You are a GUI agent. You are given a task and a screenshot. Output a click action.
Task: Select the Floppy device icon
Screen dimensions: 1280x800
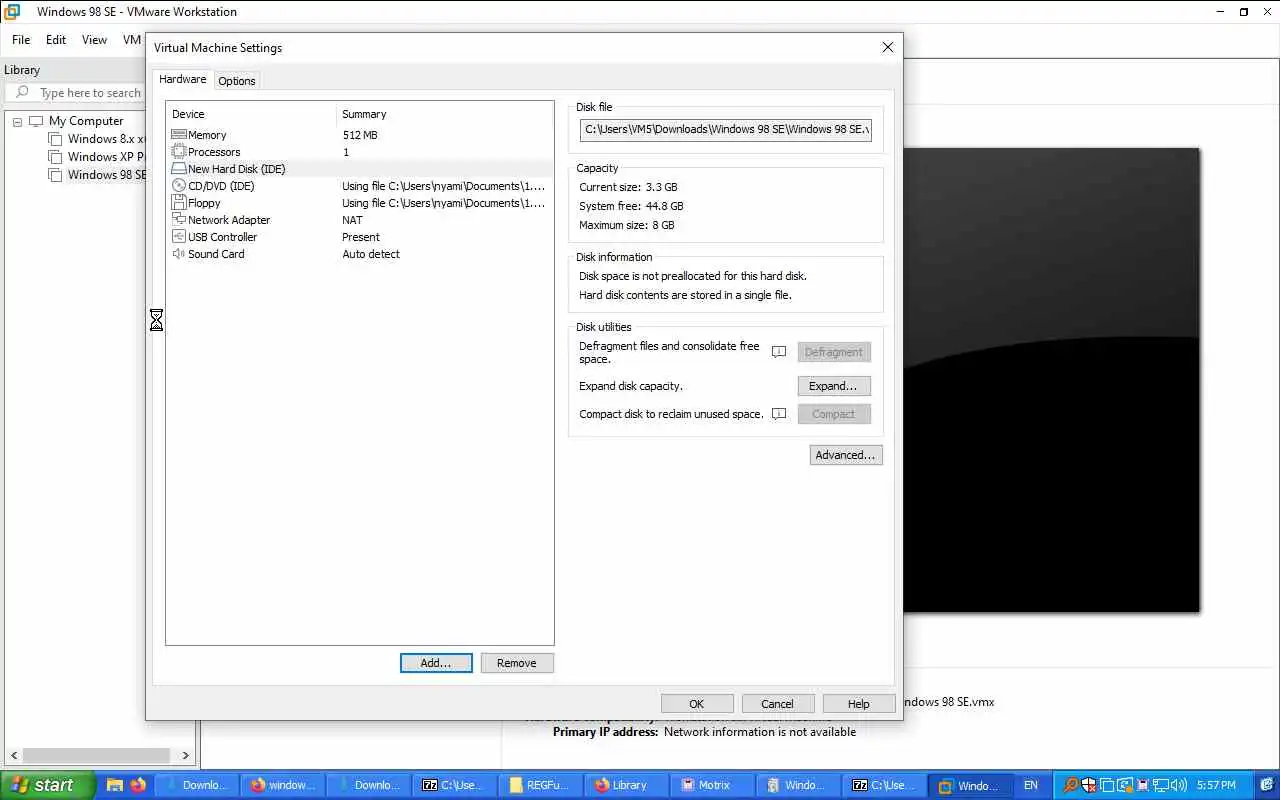click(179, 203)
